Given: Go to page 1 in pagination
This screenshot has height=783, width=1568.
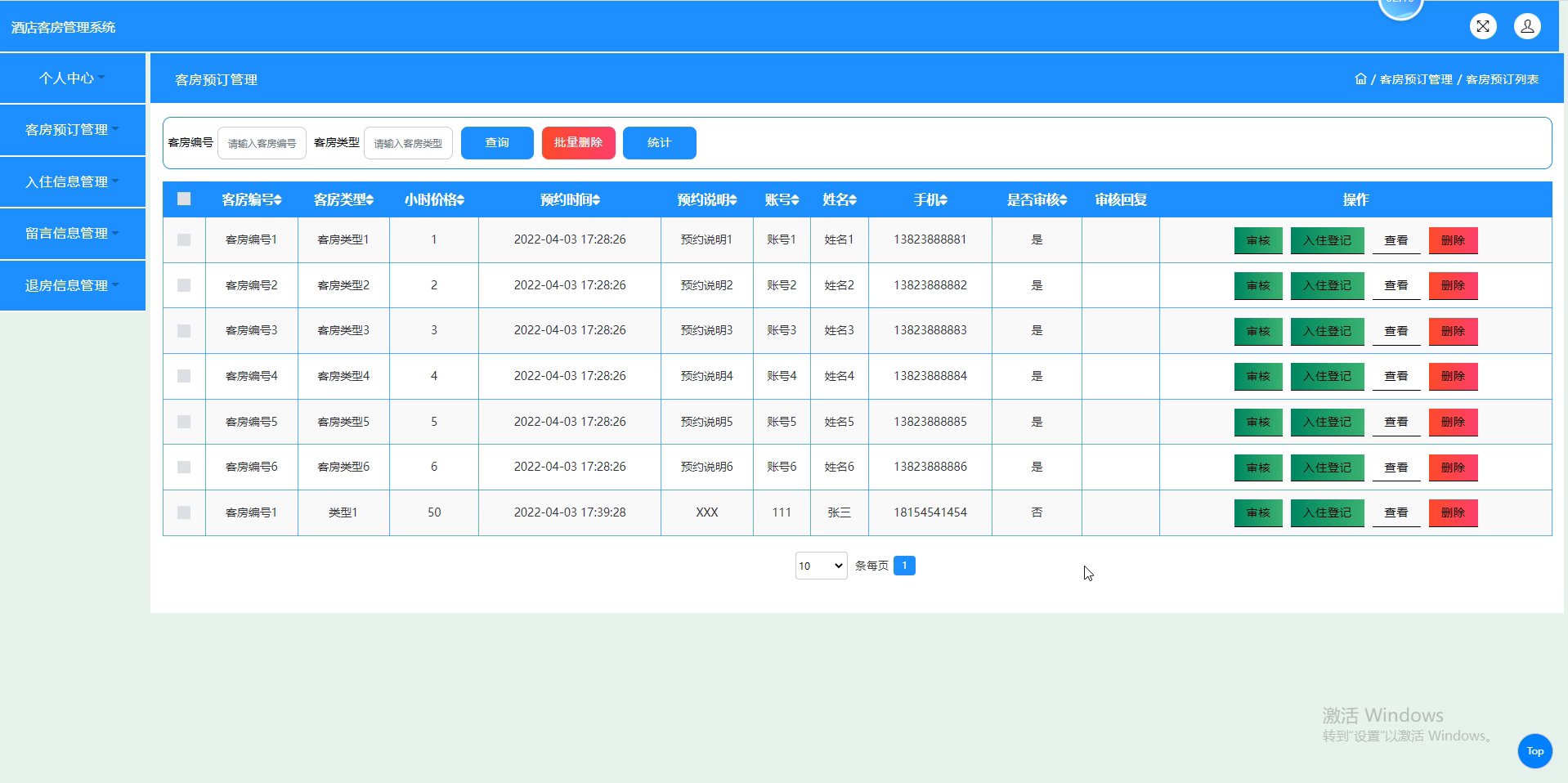Looking at the screenshot, I should point(904,566).
